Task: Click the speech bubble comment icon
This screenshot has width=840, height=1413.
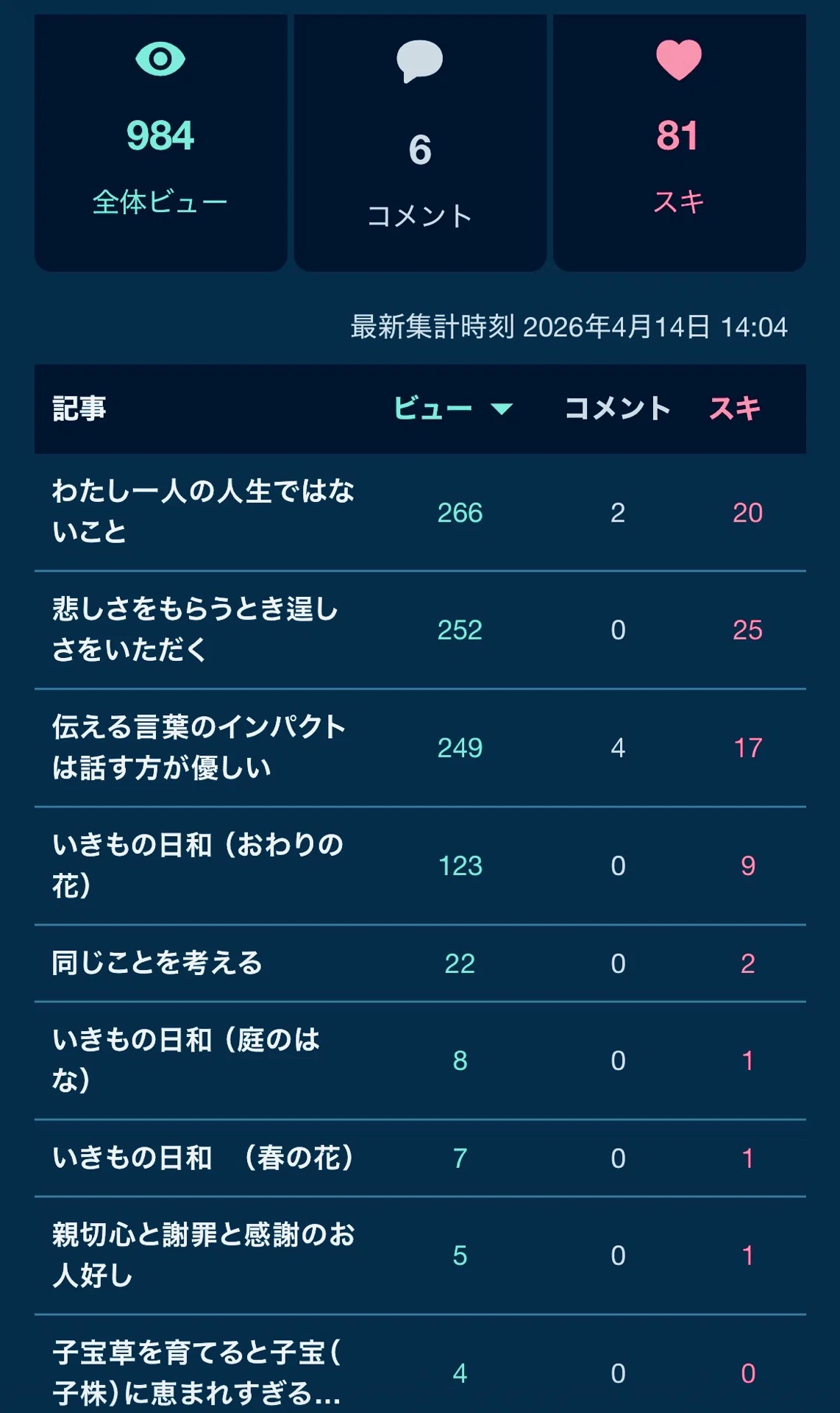Action: [x=419, y=61]
